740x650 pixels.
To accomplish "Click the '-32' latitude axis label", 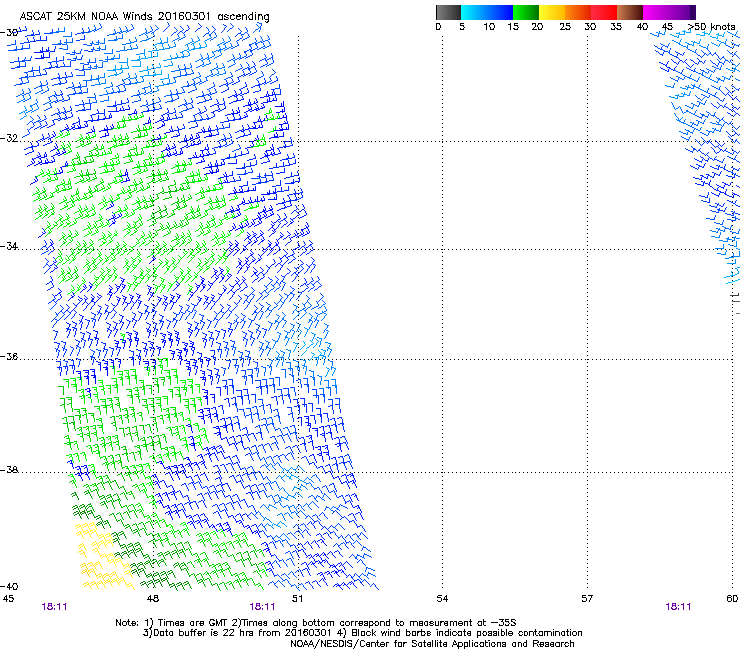I will coord(9,138).
